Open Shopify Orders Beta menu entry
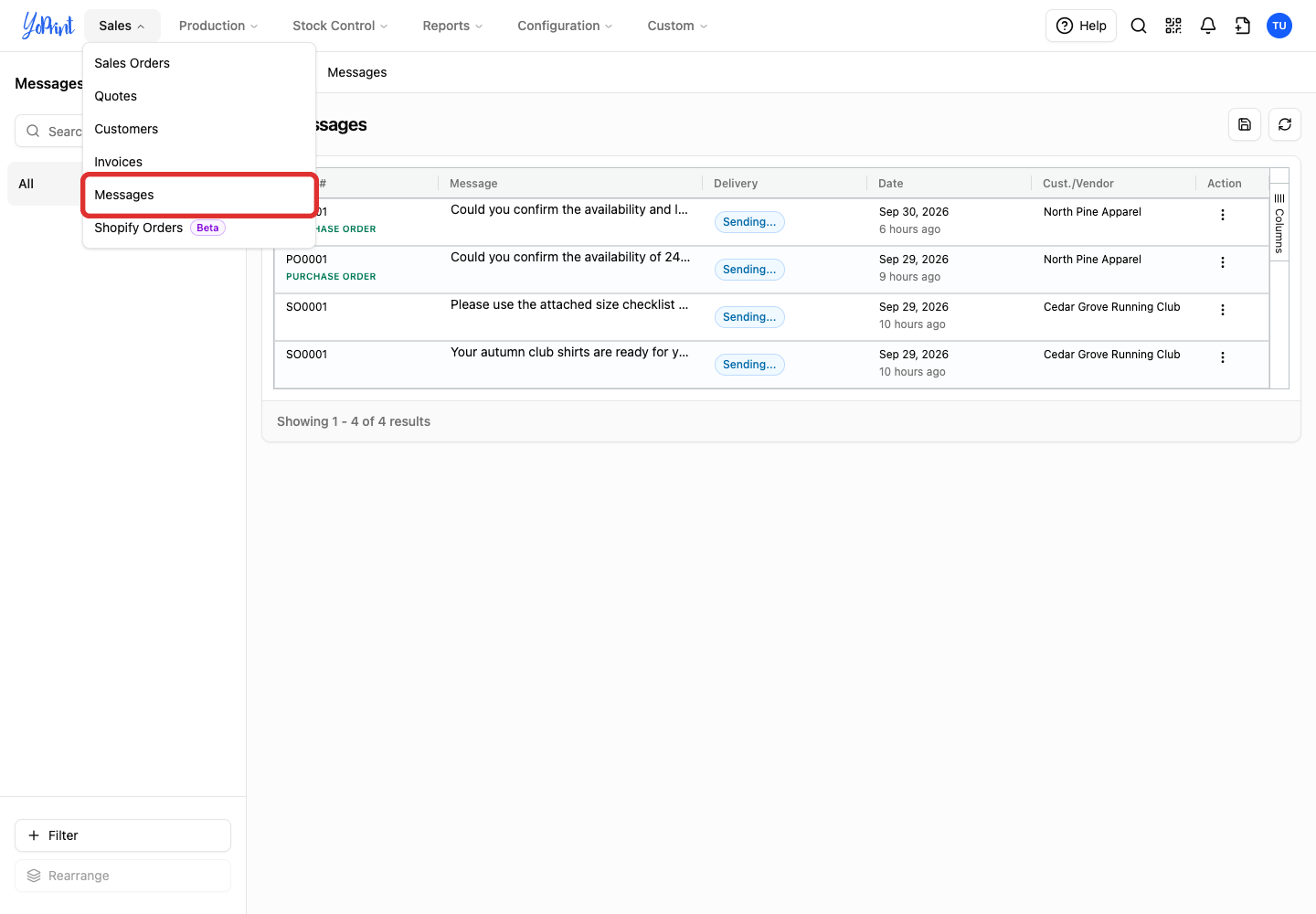This screenshot has height=914, width=1316. [199, 228]
